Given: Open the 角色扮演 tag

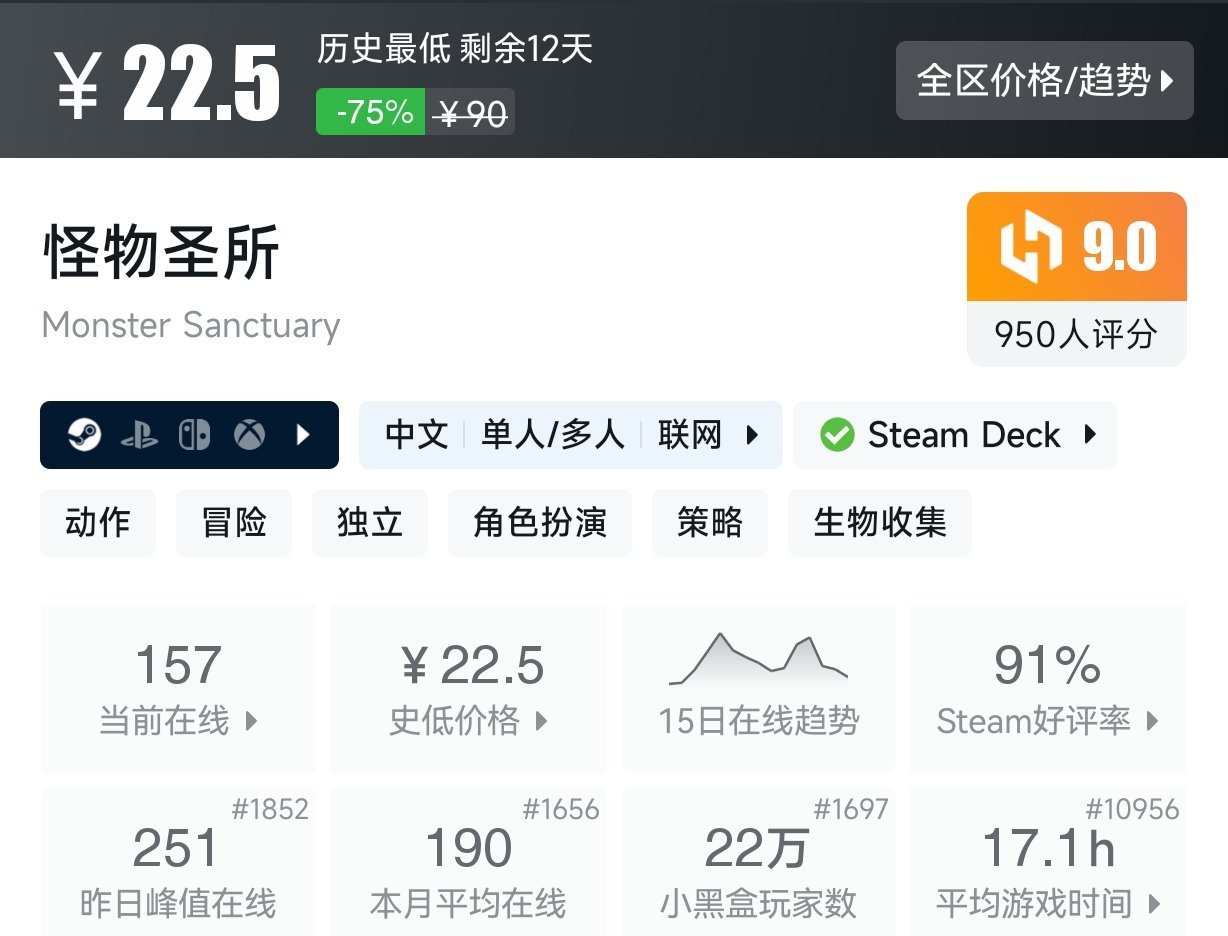Looking at the screenshot, I should 540,522.
